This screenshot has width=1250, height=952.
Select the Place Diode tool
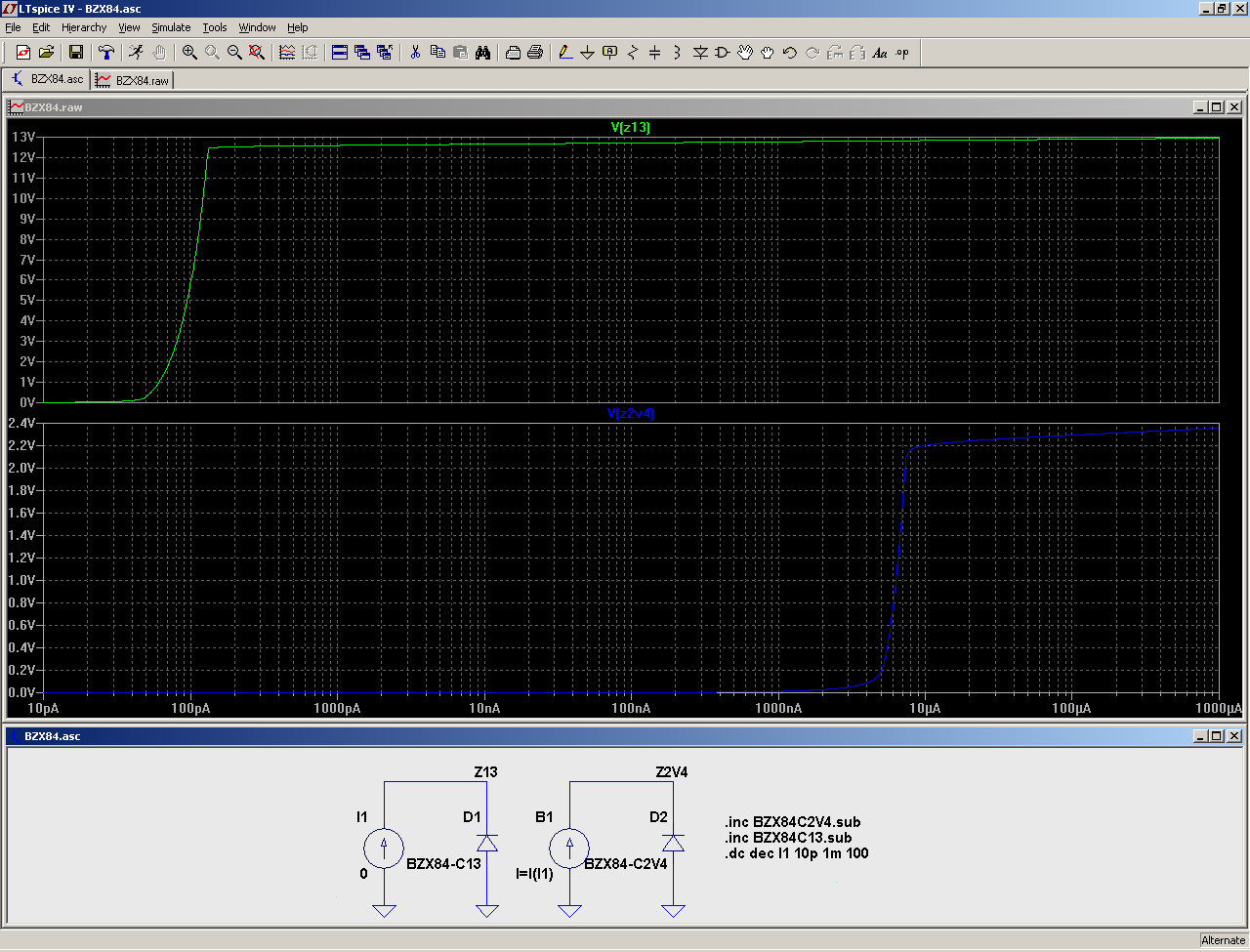point(700,53)
